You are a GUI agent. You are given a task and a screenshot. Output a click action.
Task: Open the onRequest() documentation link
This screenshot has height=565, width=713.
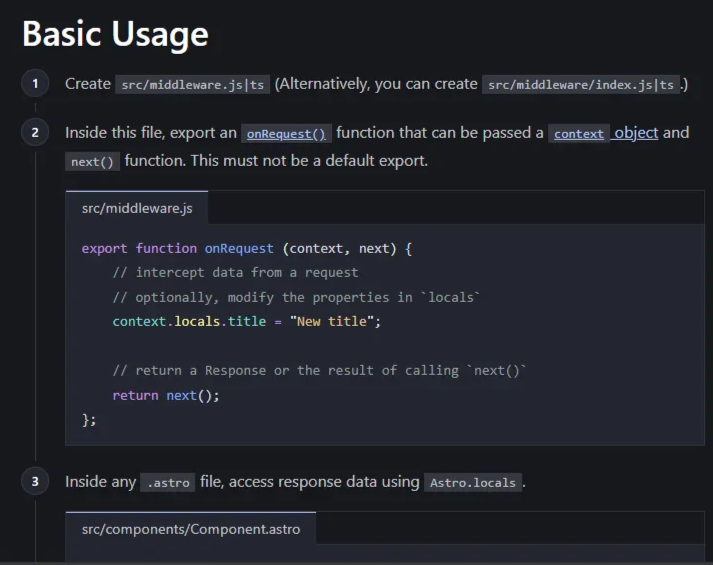click(x=286, y=134)
